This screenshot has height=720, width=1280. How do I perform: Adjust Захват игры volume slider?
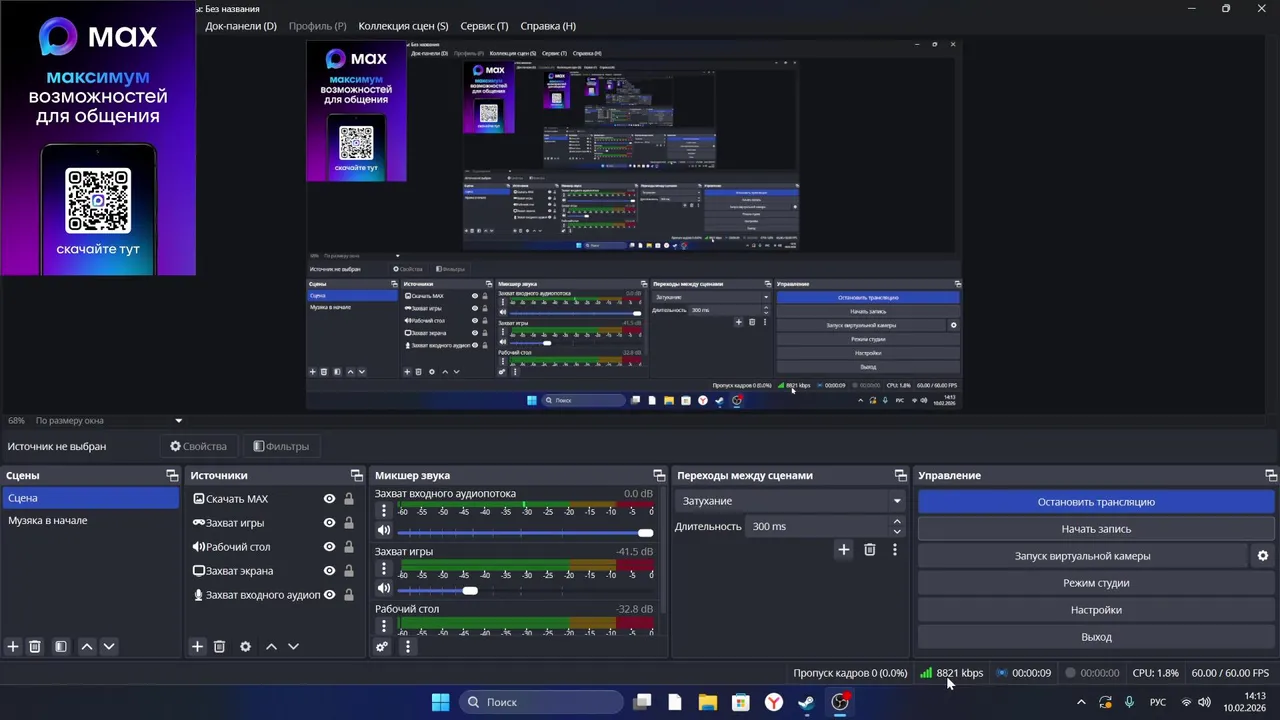pyautogui.click(x=523, y=590)
